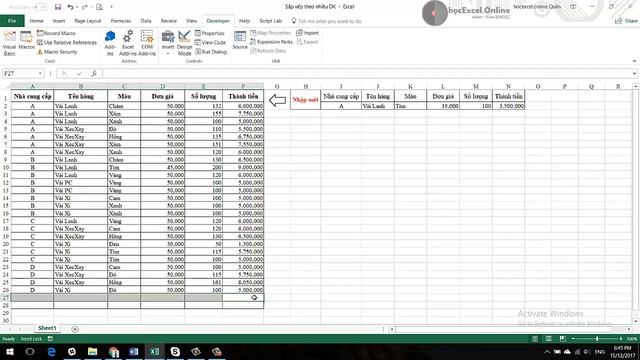Screen dimensions: 640x360
Task: Switch to the Formulas tab
Action: pos(121,21)
